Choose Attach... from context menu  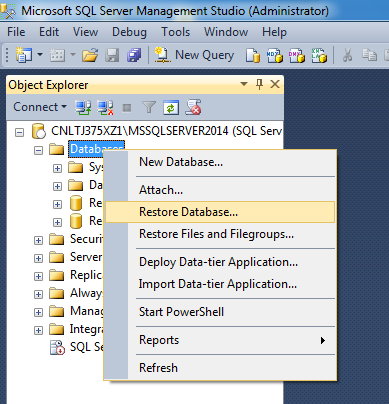[x=220, y=190]
